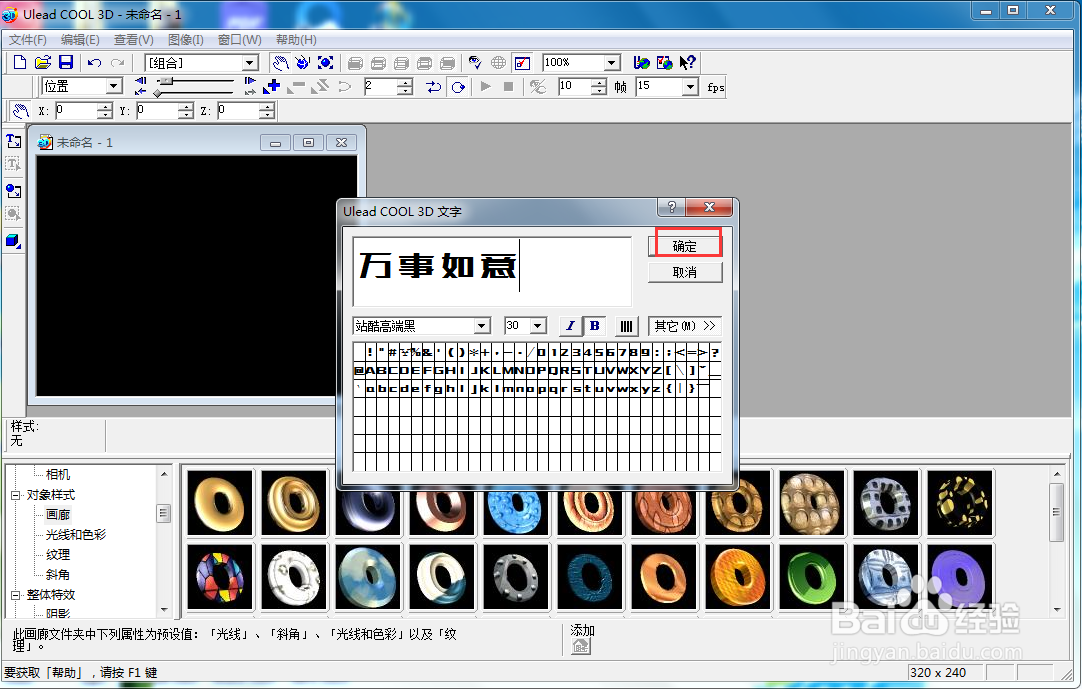The image size is (1082, 689).
Task: Click the dialog help question mark button
Action: coord(671,207)
